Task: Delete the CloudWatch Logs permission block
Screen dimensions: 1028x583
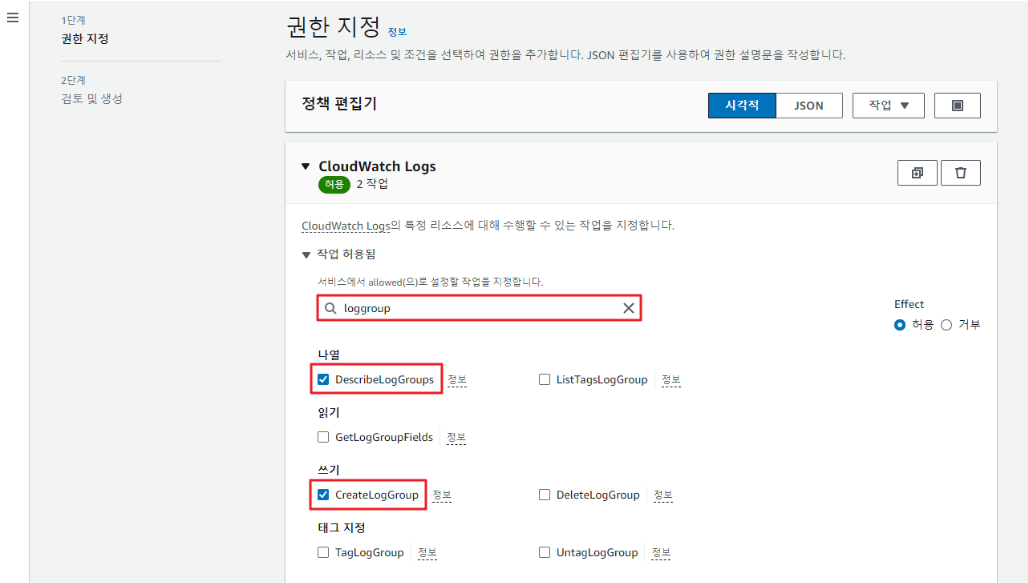Action: 960,173
